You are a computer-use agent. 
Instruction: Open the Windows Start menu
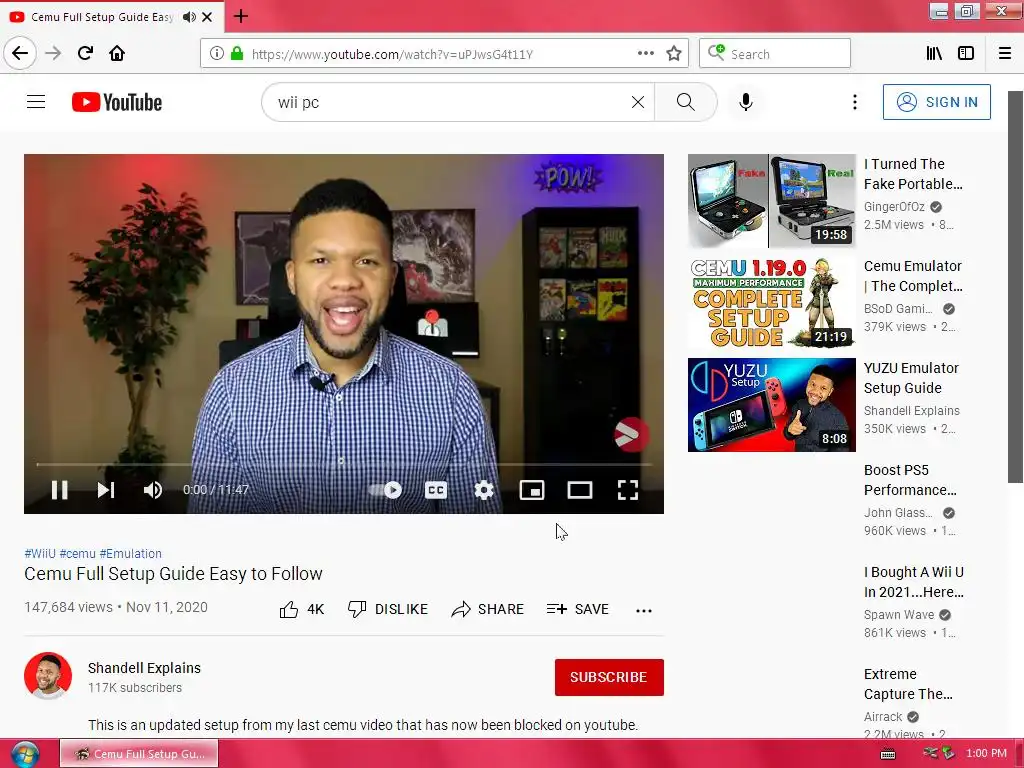click(25, 754)
